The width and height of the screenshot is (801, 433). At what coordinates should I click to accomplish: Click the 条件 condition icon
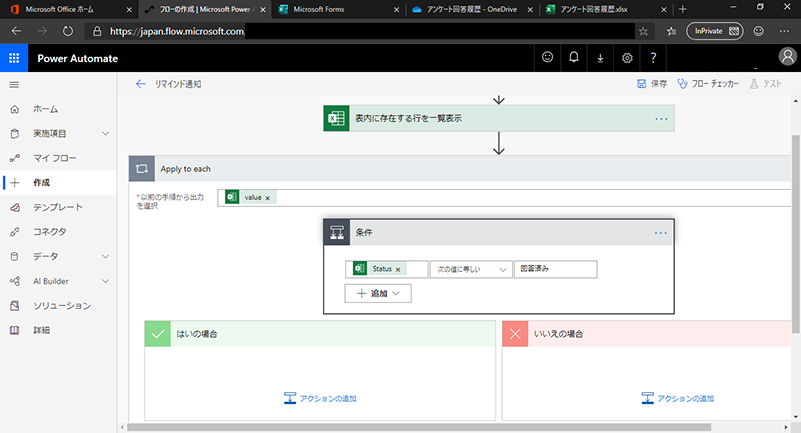[337, 232]
